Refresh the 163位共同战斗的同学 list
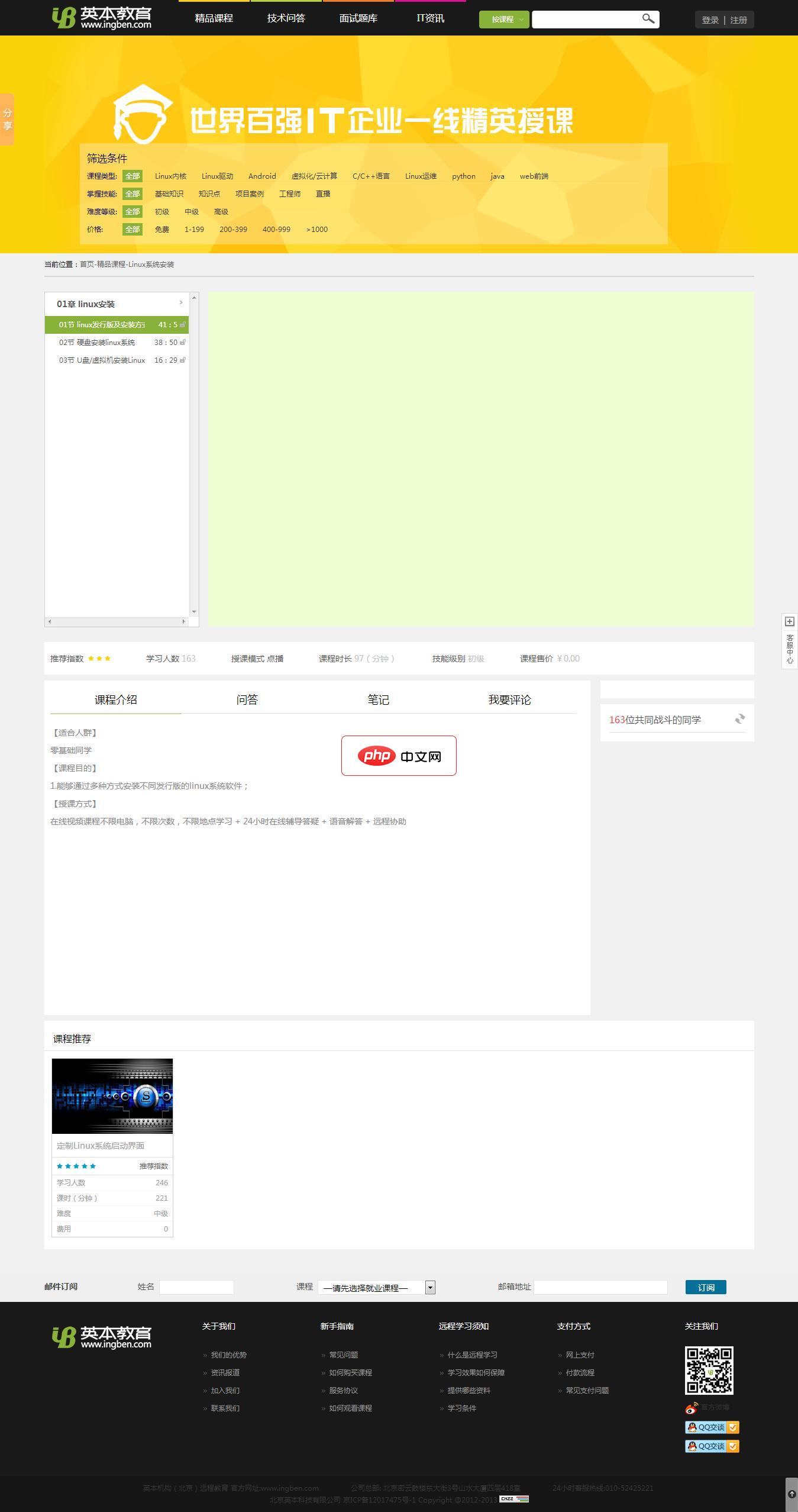 tap(739, 719)
